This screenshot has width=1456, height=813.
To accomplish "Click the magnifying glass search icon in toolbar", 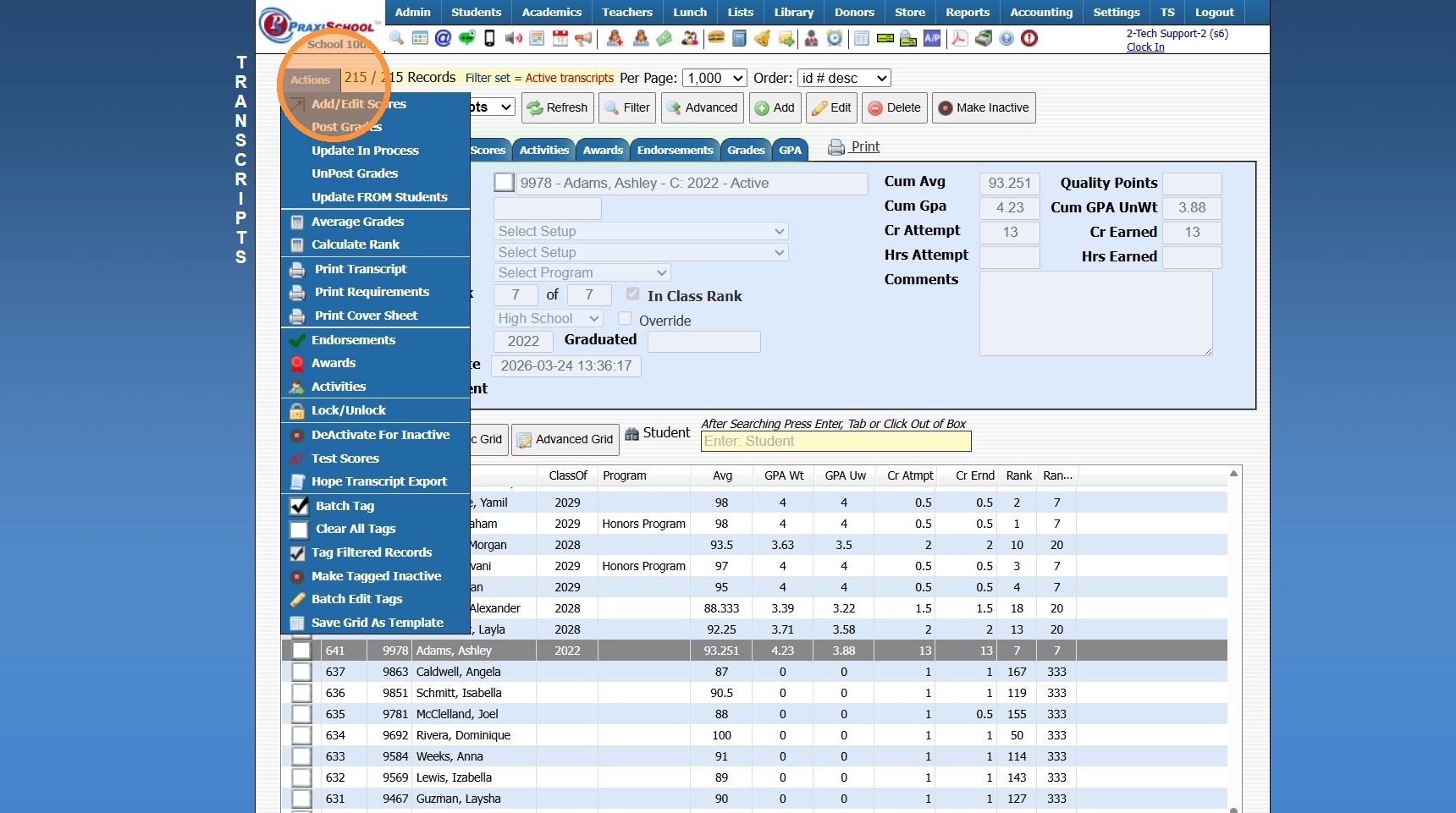I will pos(396,38).
